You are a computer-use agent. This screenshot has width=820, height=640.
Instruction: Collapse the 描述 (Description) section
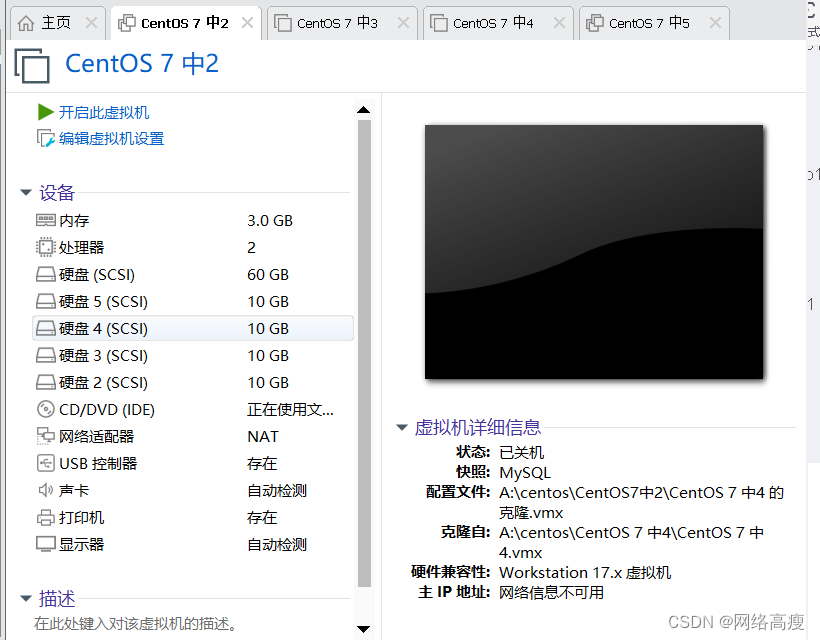26,598
